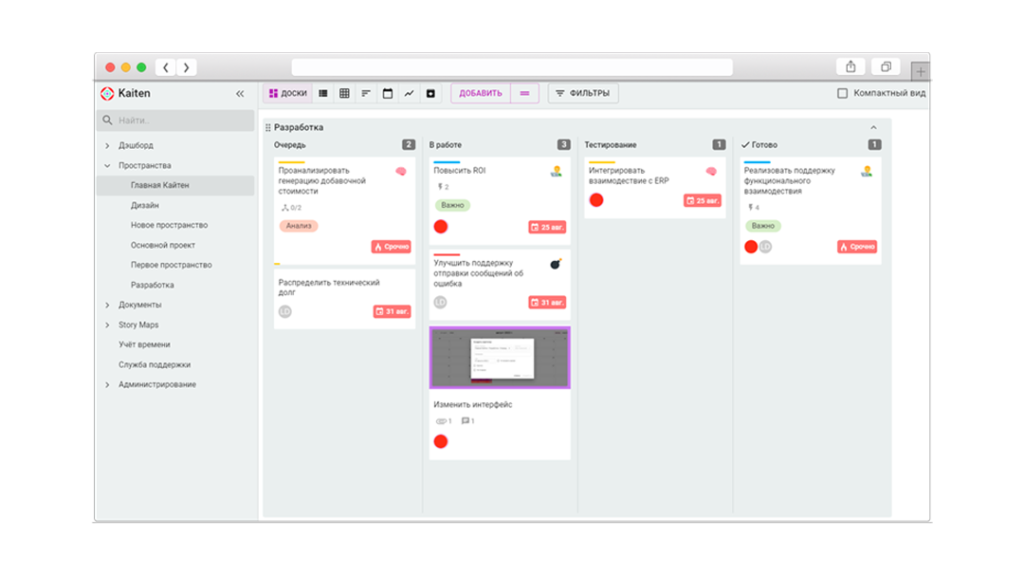Expand the Администрирование section
The width and height of the screenshot is (1024, 576).
click(x=108, y=385)
